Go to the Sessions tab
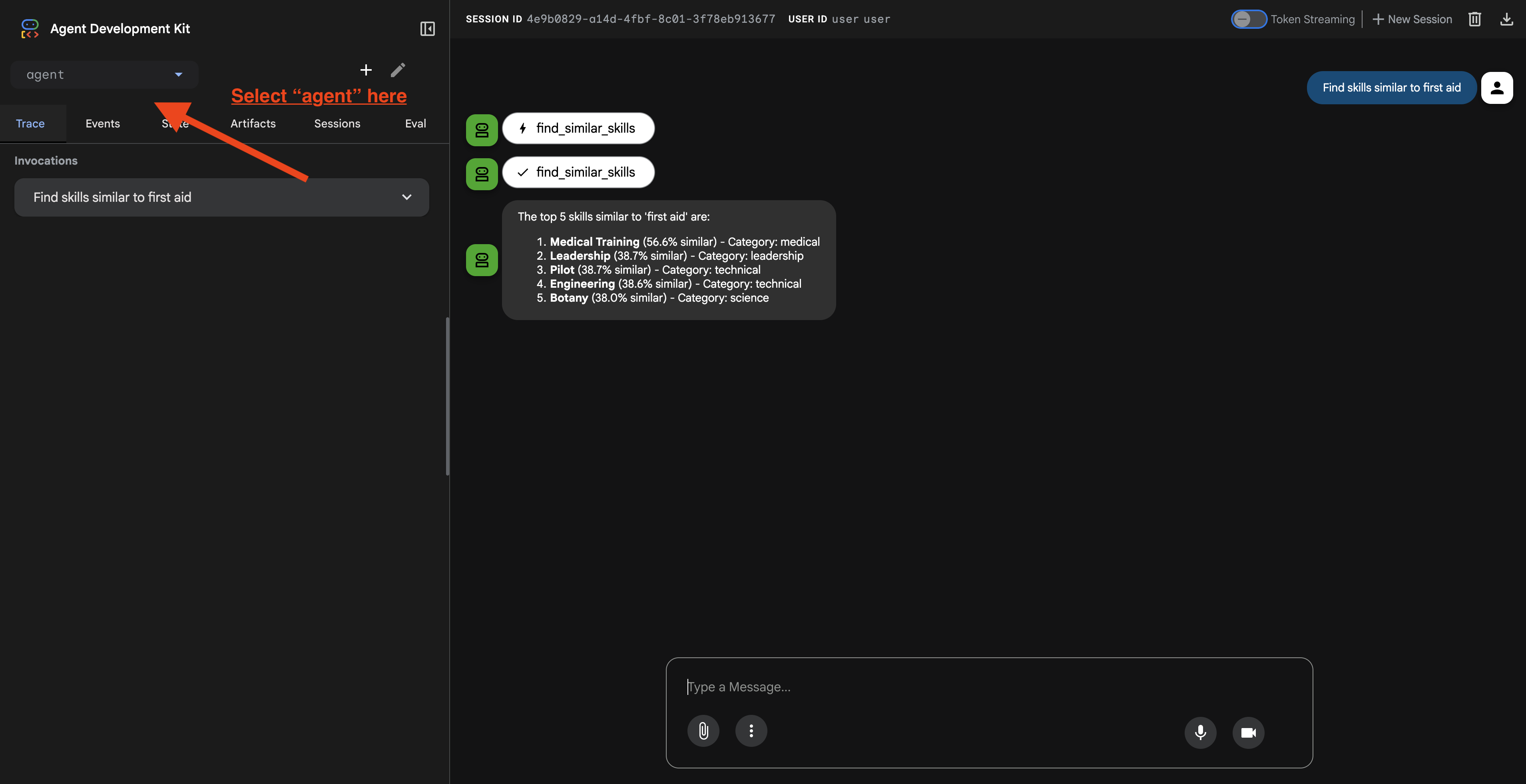 [x=337, y=123]
